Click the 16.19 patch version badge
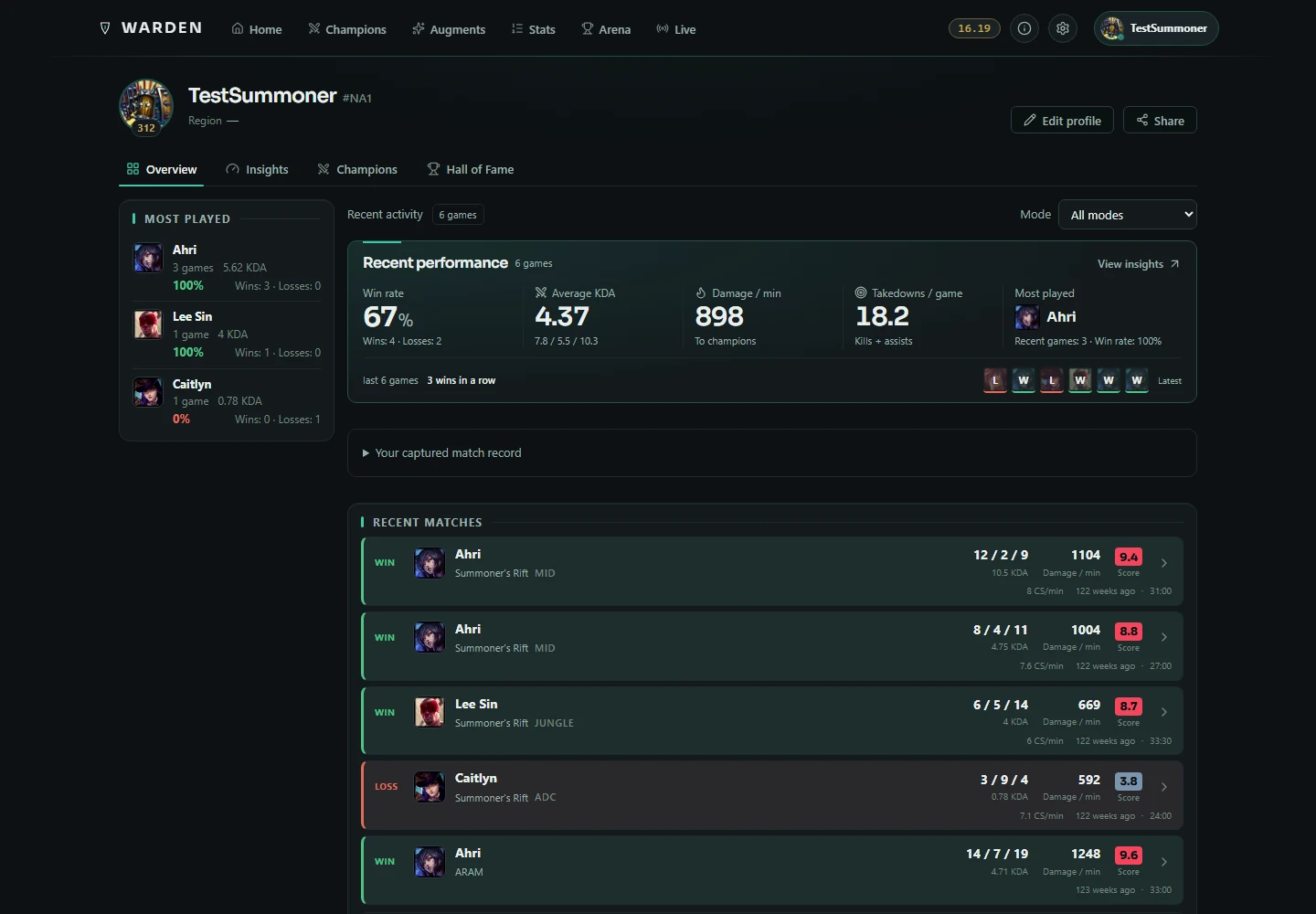The height and width of the screenshot is (914, 1316). [974, 28]
